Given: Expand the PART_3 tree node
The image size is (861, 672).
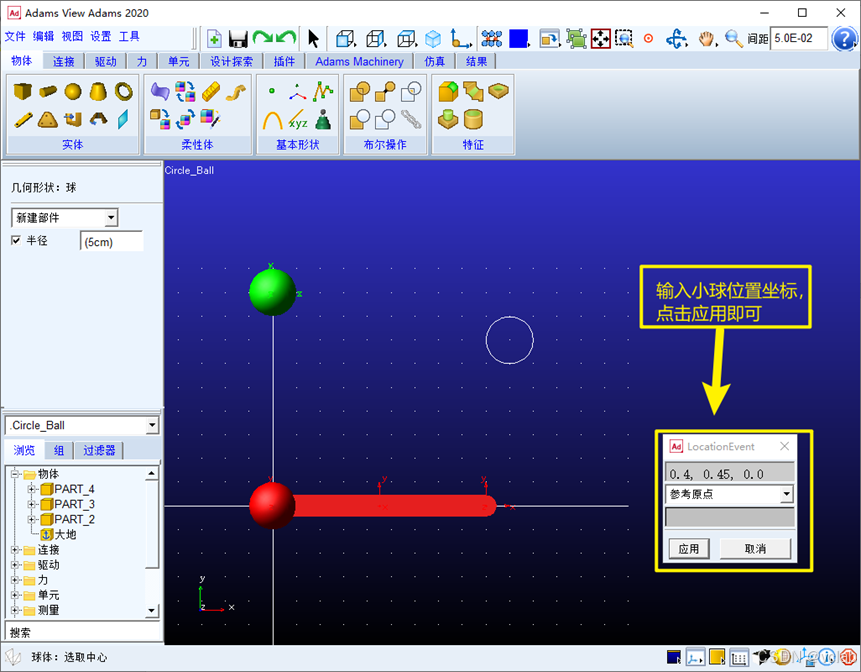Looking at the screenshot, I should pyautogui.click(x=31, y=504).
